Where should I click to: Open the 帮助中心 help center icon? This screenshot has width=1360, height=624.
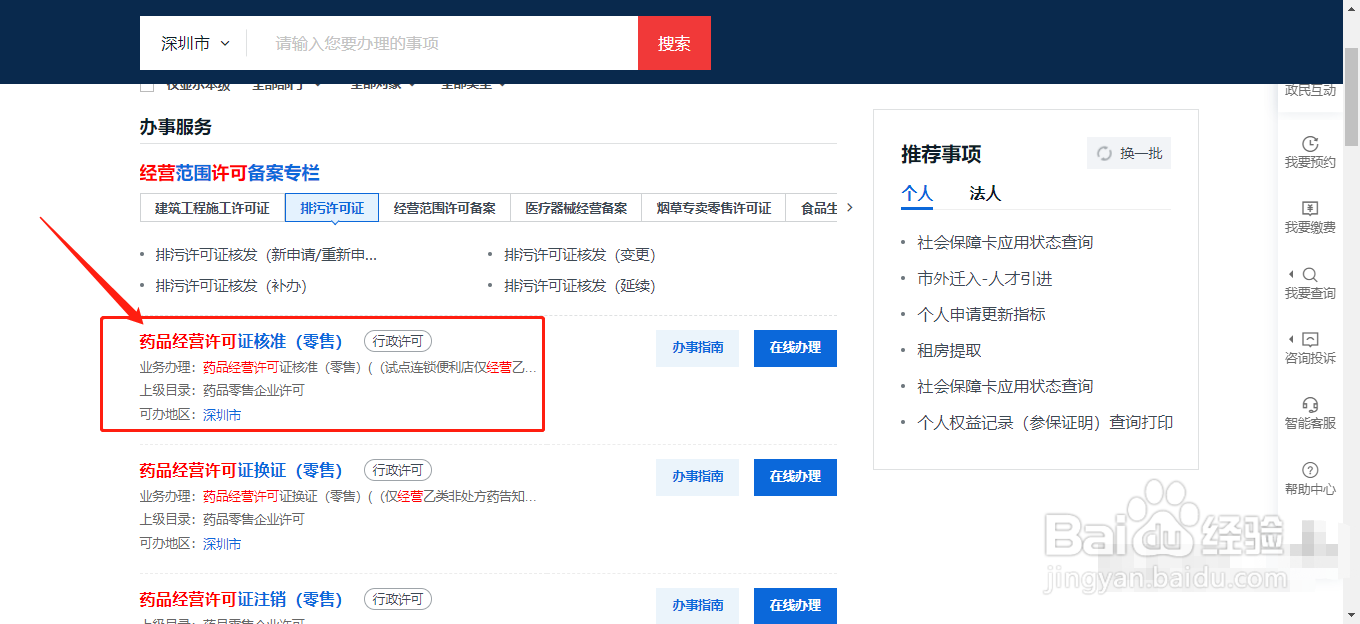pyautogui.click(x=1310, y=478)
